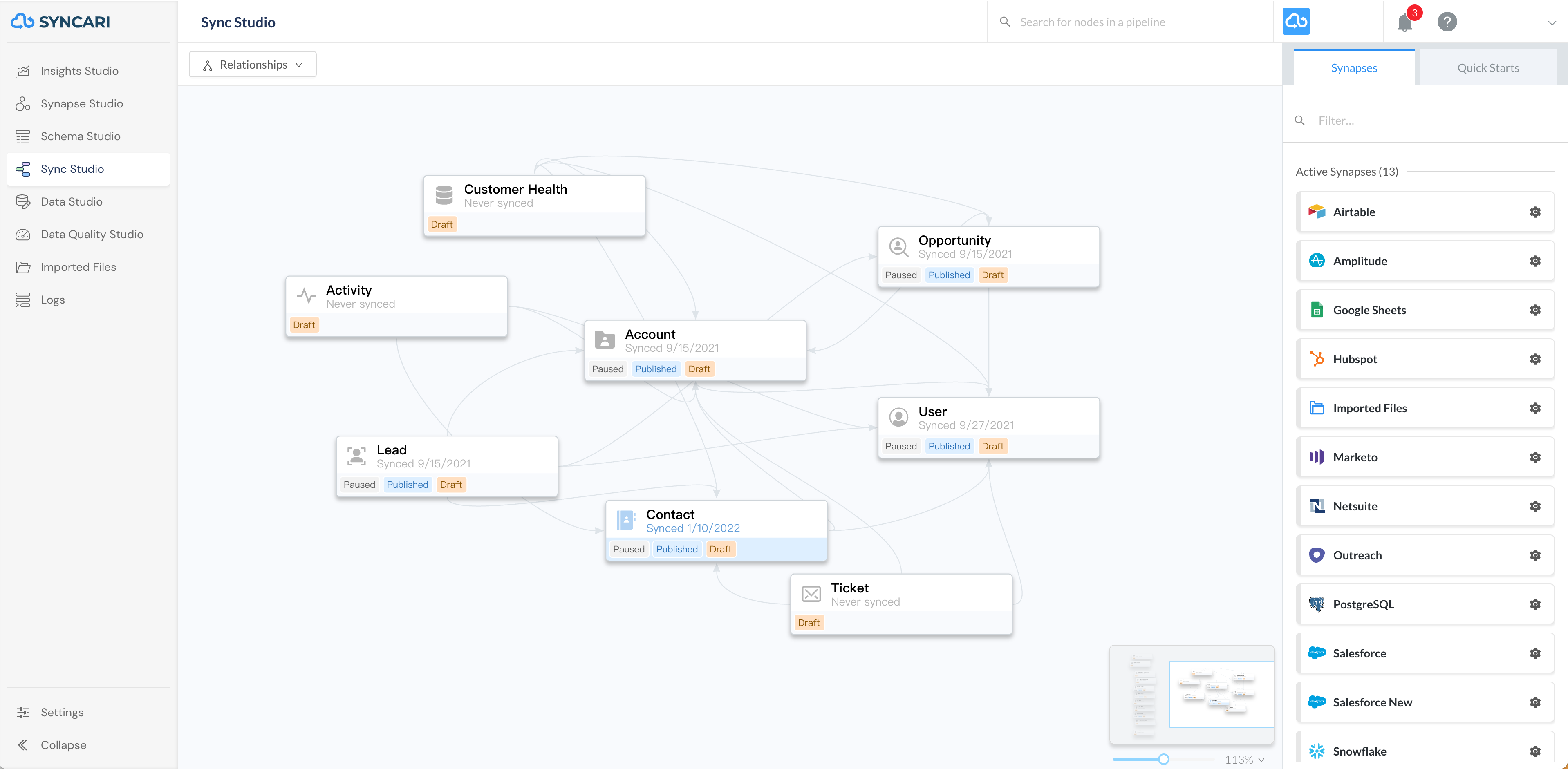Open Data Studio from sidebar
Screen dimensions: 1568x769
pos(87,202)
